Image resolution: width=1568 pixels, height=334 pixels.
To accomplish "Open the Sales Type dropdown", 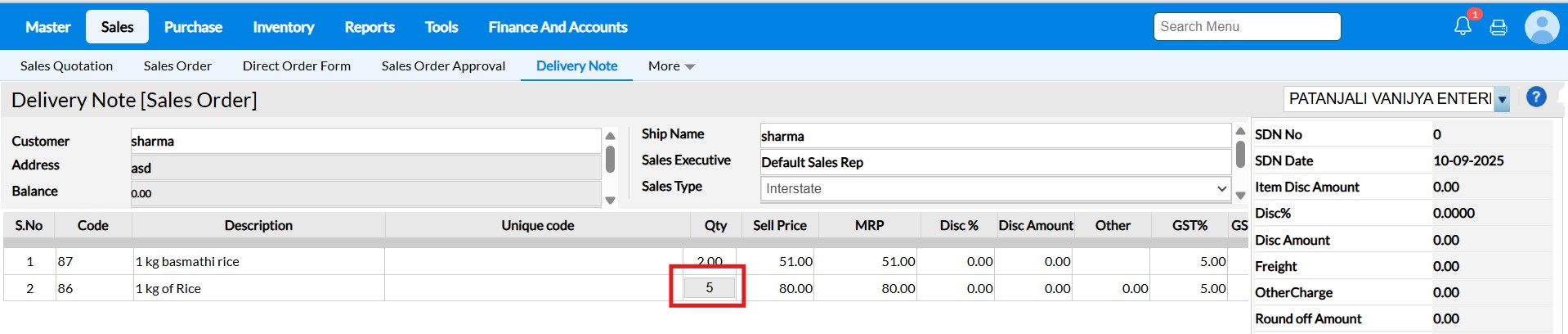I will (x=995, y=188).
